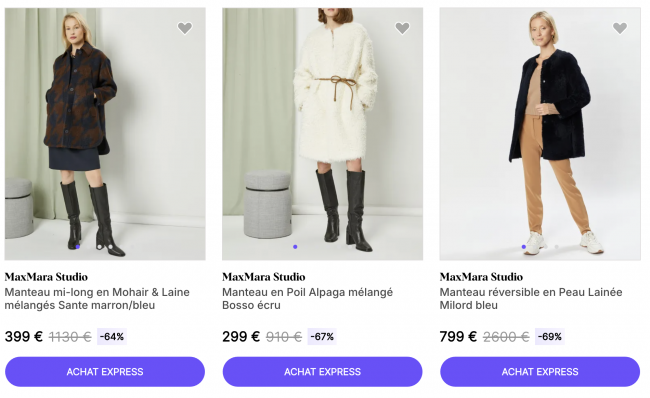
Task: Visit MaxMara Studio brand above reversible coat
Action: point(481,277)
